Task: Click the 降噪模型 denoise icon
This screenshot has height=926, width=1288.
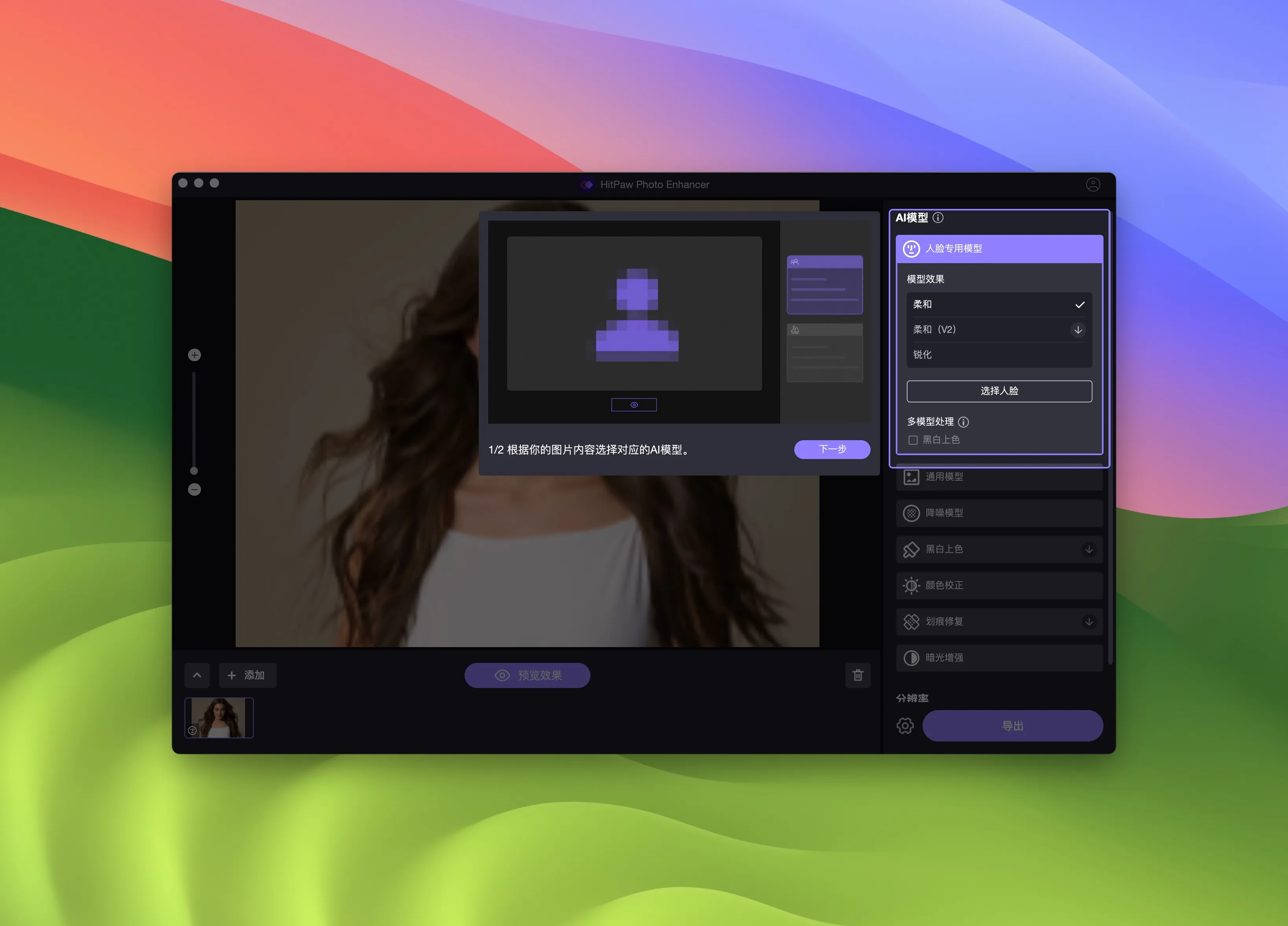Action: coord(911,513)
